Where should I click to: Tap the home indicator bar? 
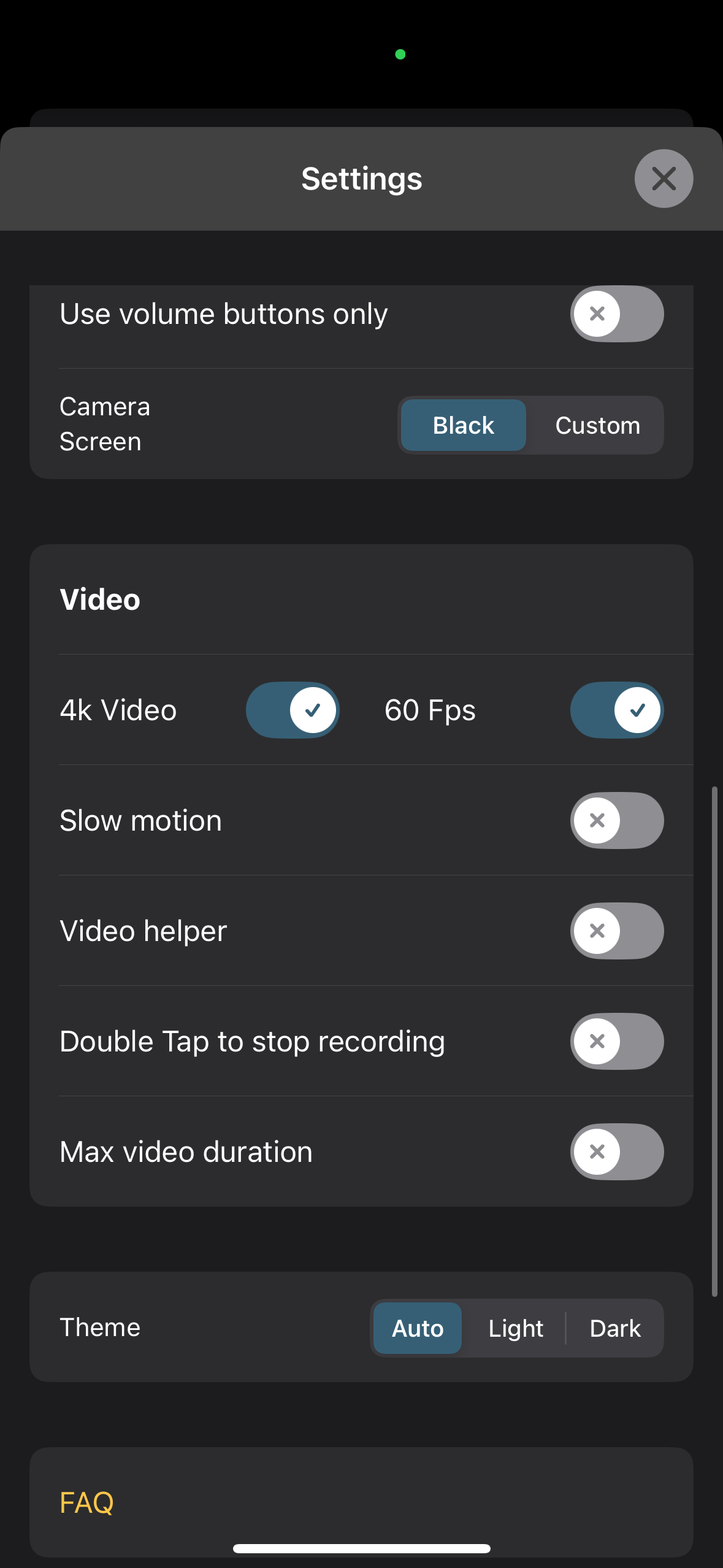(362, 1548)
